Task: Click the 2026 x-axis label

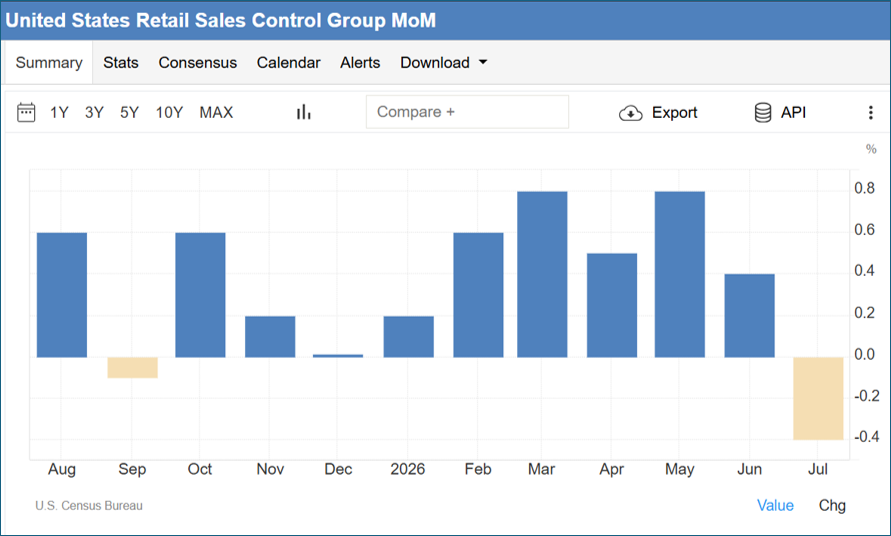Action: 408,469
